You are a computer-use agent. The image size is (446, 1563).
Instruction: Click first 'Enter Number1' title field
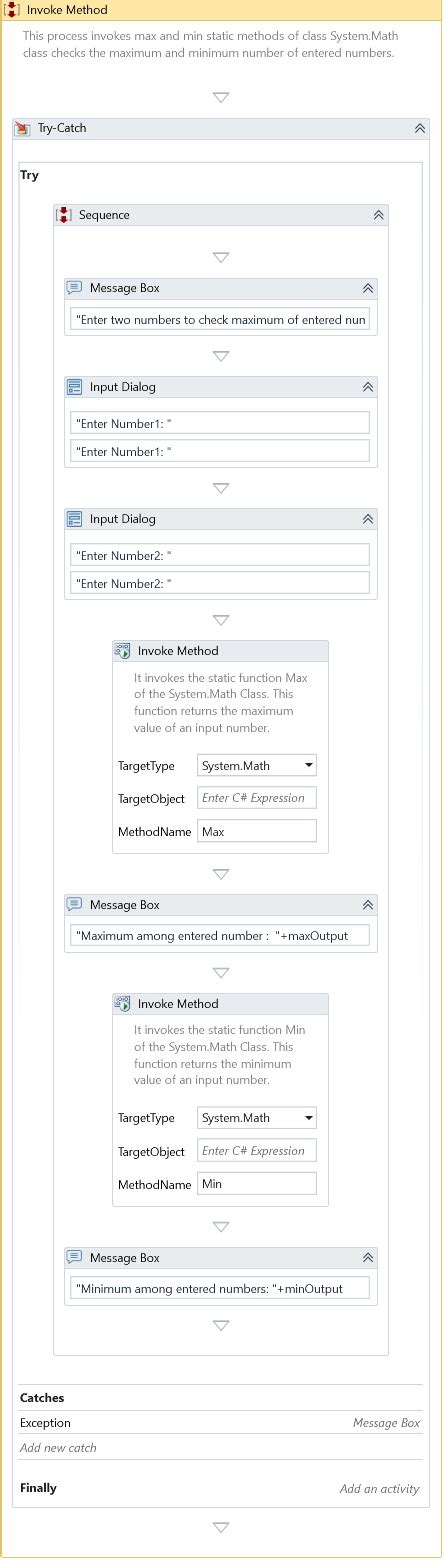220,423
